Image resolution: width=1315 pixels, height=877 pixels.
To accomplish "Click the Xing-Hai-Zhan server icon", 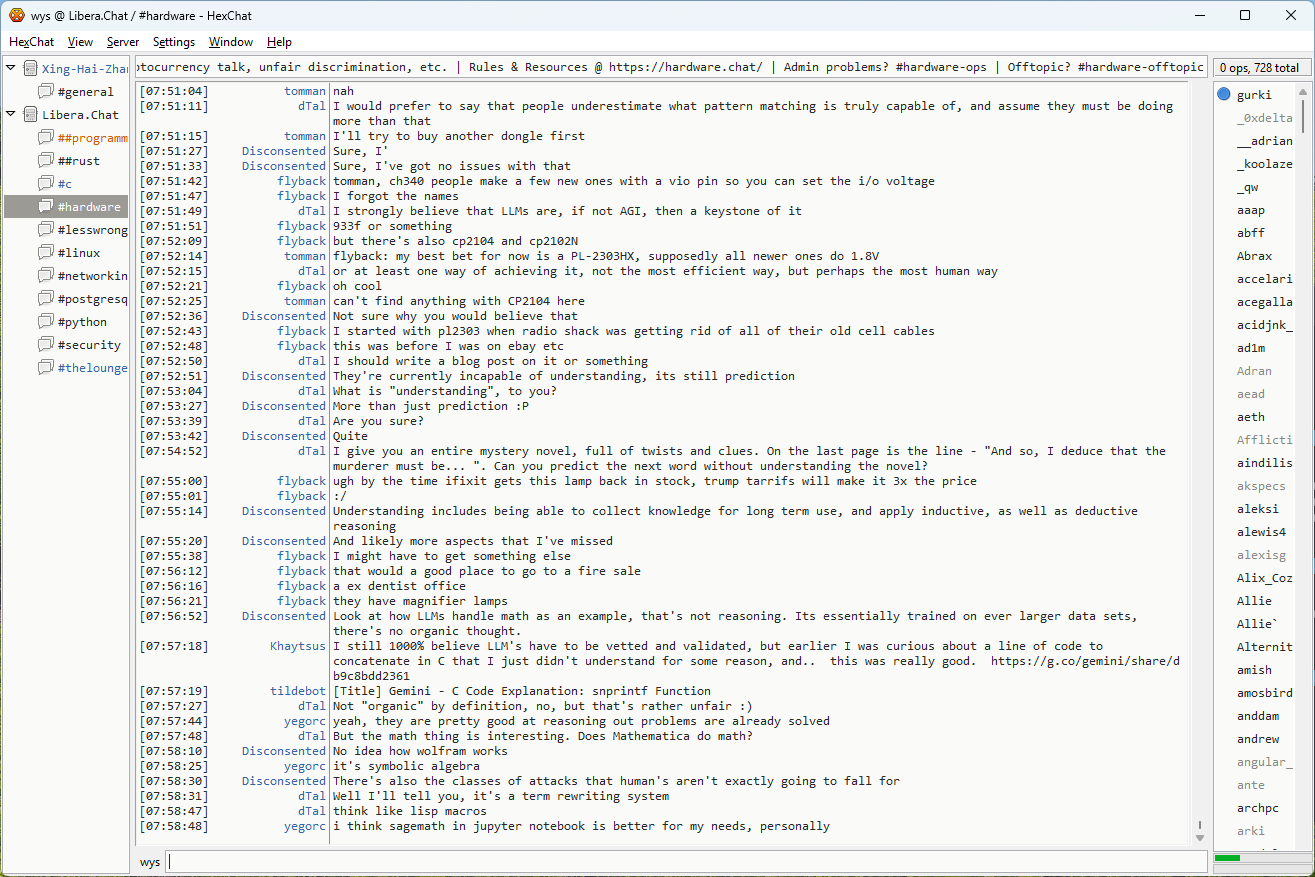I will pyautogui.click(x=31, y=69).
